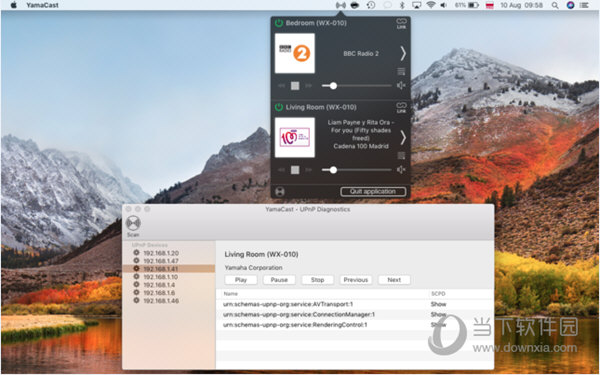Open Spotlight search in menu bar
Screen dimensions: 600x375
click(x=555, y=5)
